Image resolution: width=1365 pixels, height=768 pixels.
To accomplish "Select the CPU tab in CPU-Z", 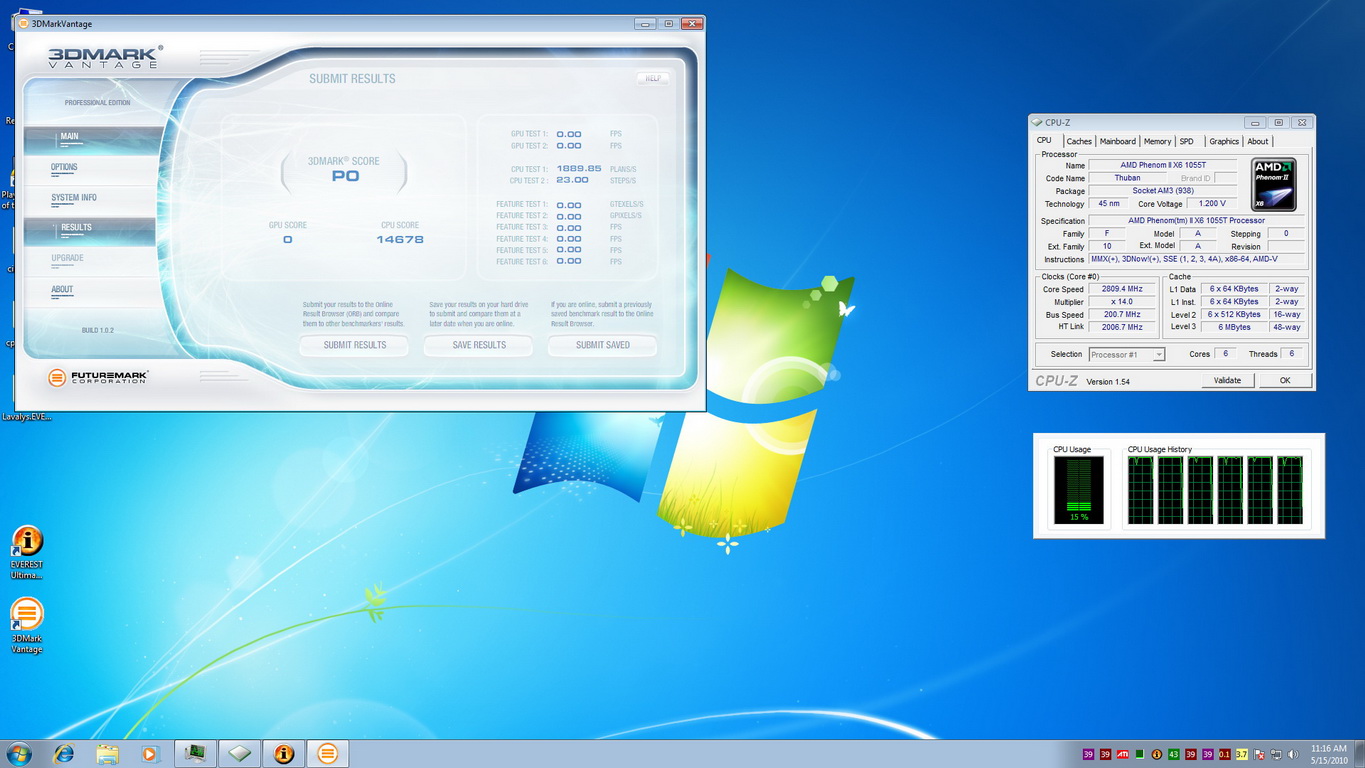I will click(1044, 140).
